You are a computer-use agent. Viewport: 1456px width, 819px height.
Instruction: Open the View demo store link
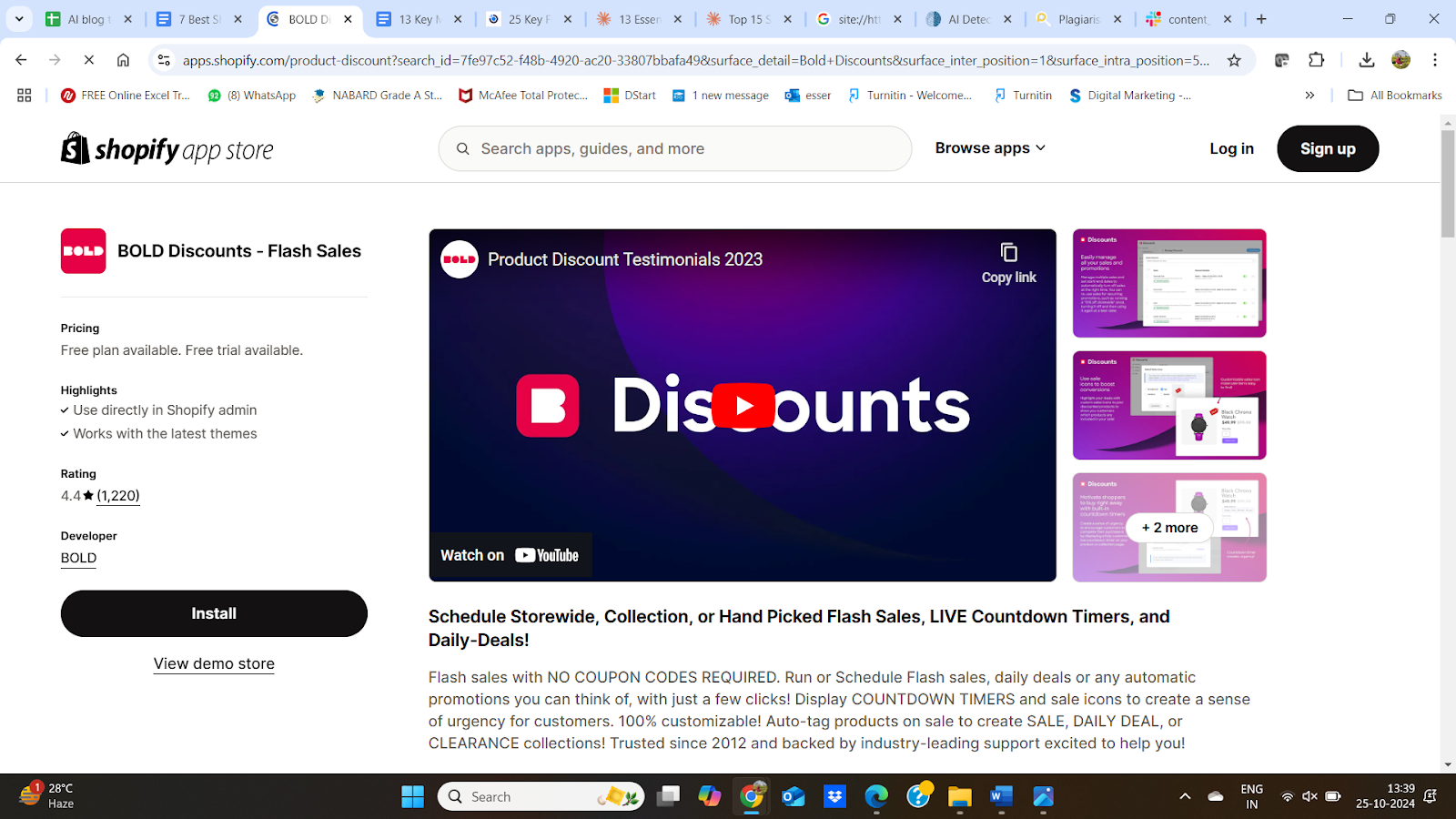[x=214, y=663]
